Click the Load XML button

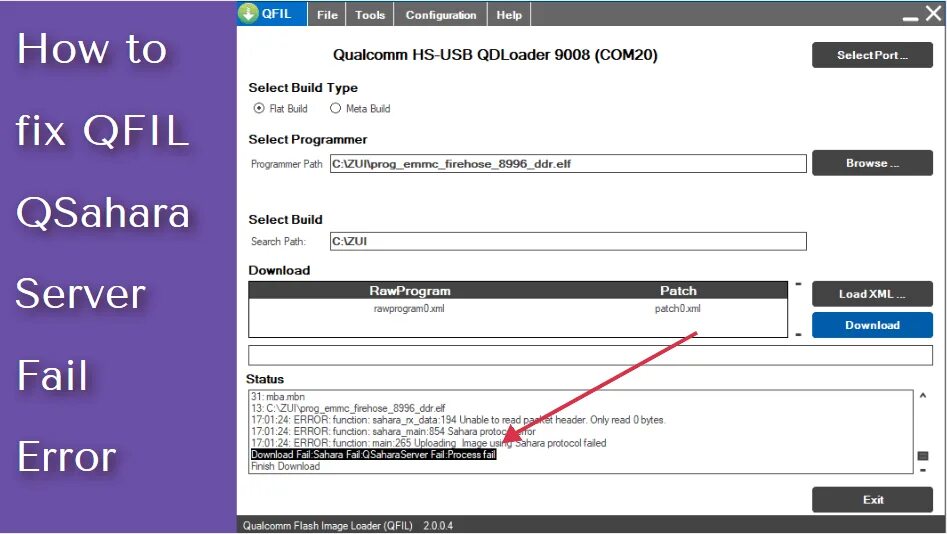click(872, 294)
